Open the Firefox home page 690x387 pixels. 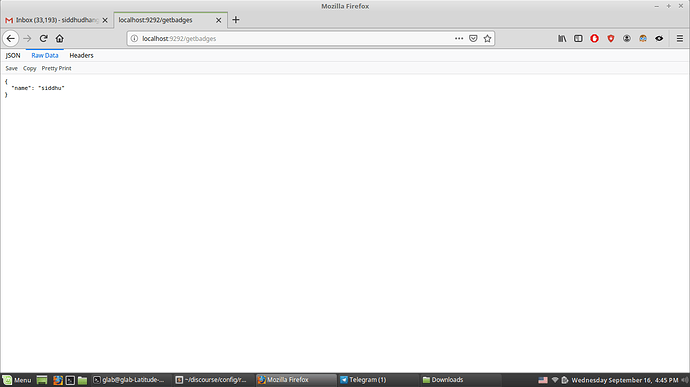[59, 39]
